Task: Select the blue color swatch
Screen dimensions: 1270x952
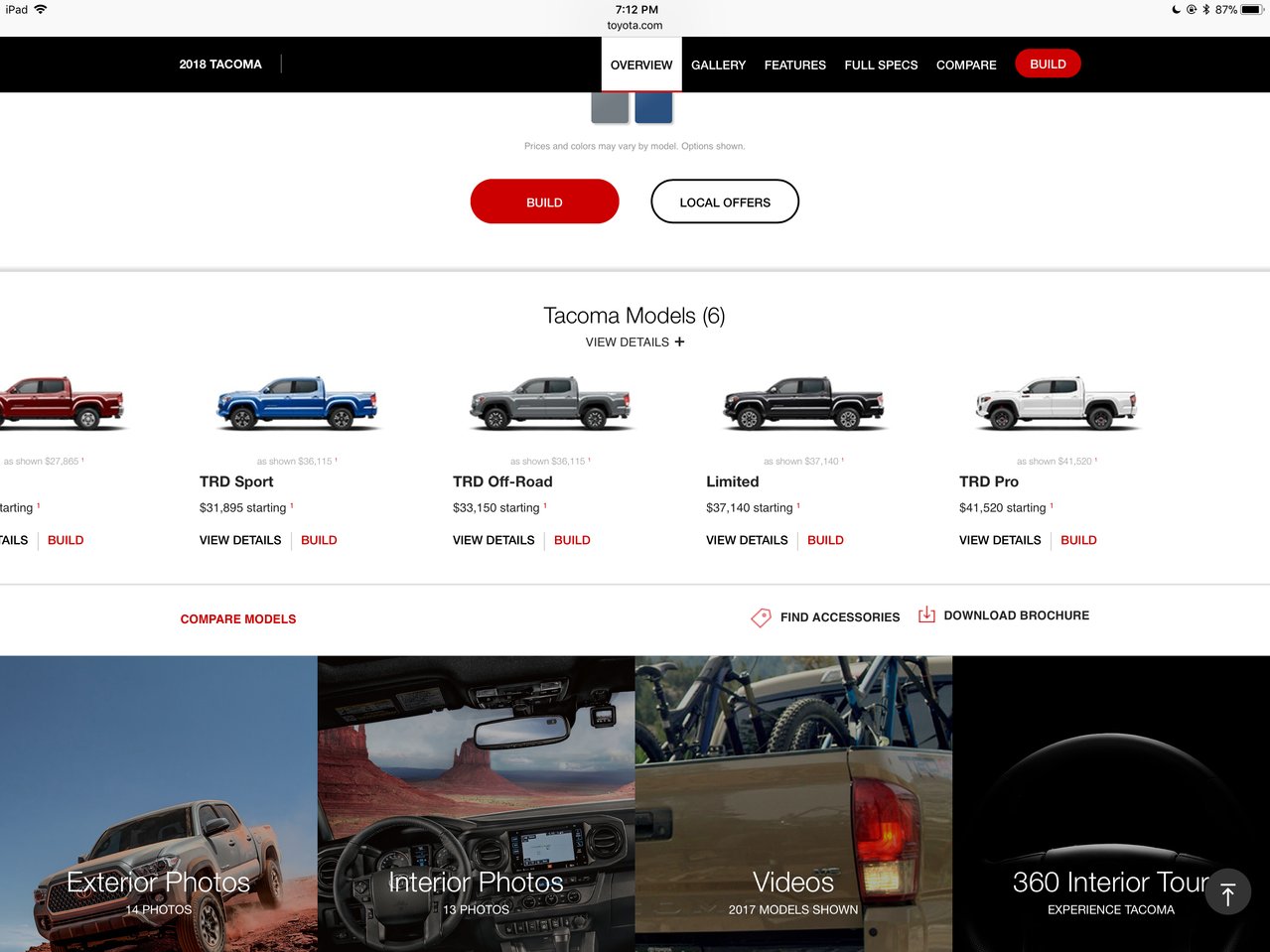Action: [x=653, y=107]
